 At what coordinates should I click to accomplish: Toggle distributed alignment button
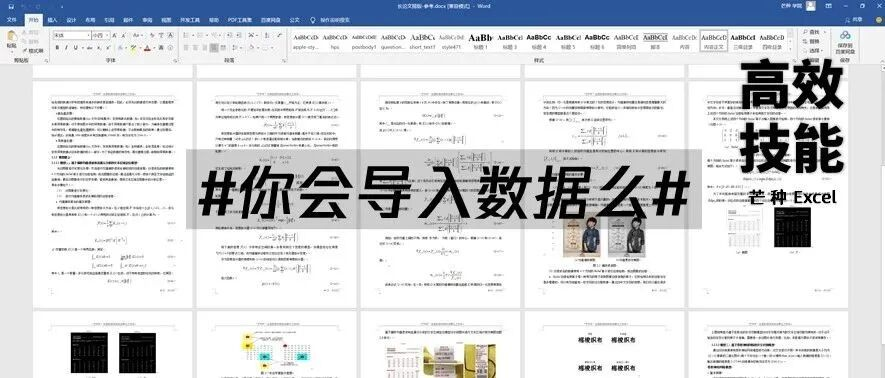click(x=223, y=47)
